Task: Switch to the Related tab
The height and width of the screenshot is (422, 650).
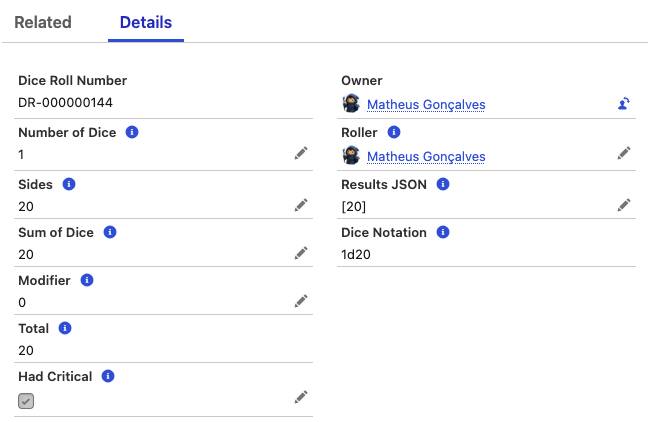Action: [43, 22]
